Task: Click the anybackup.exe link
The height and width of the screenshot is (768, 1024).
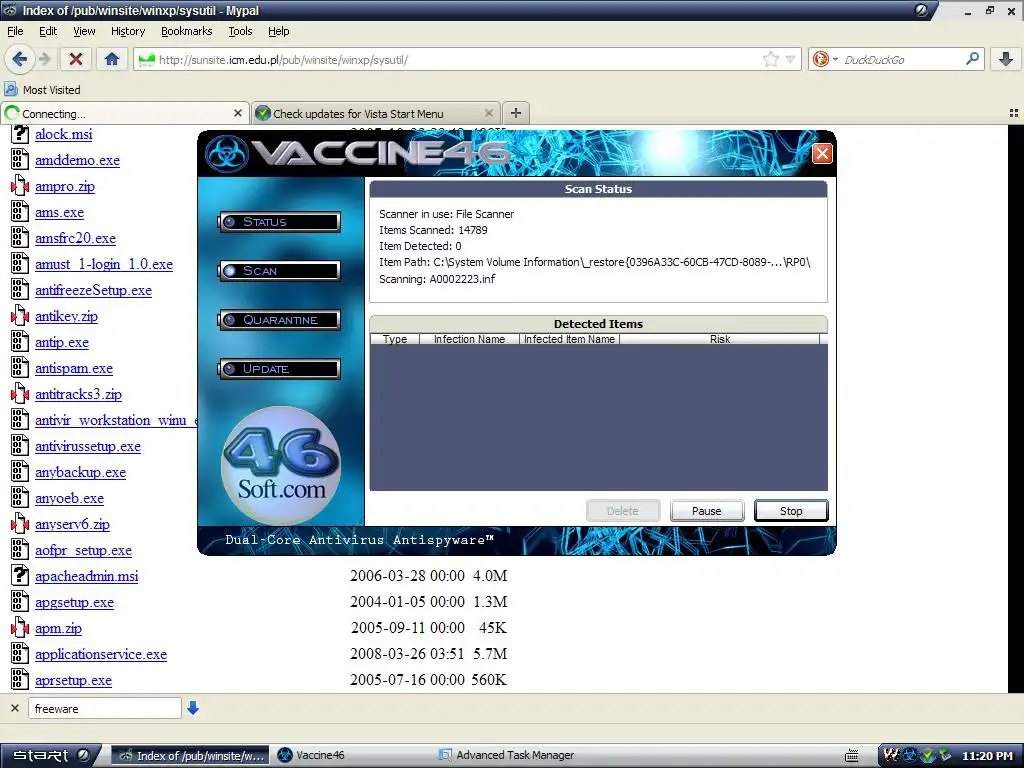Action: click(80, 472)
